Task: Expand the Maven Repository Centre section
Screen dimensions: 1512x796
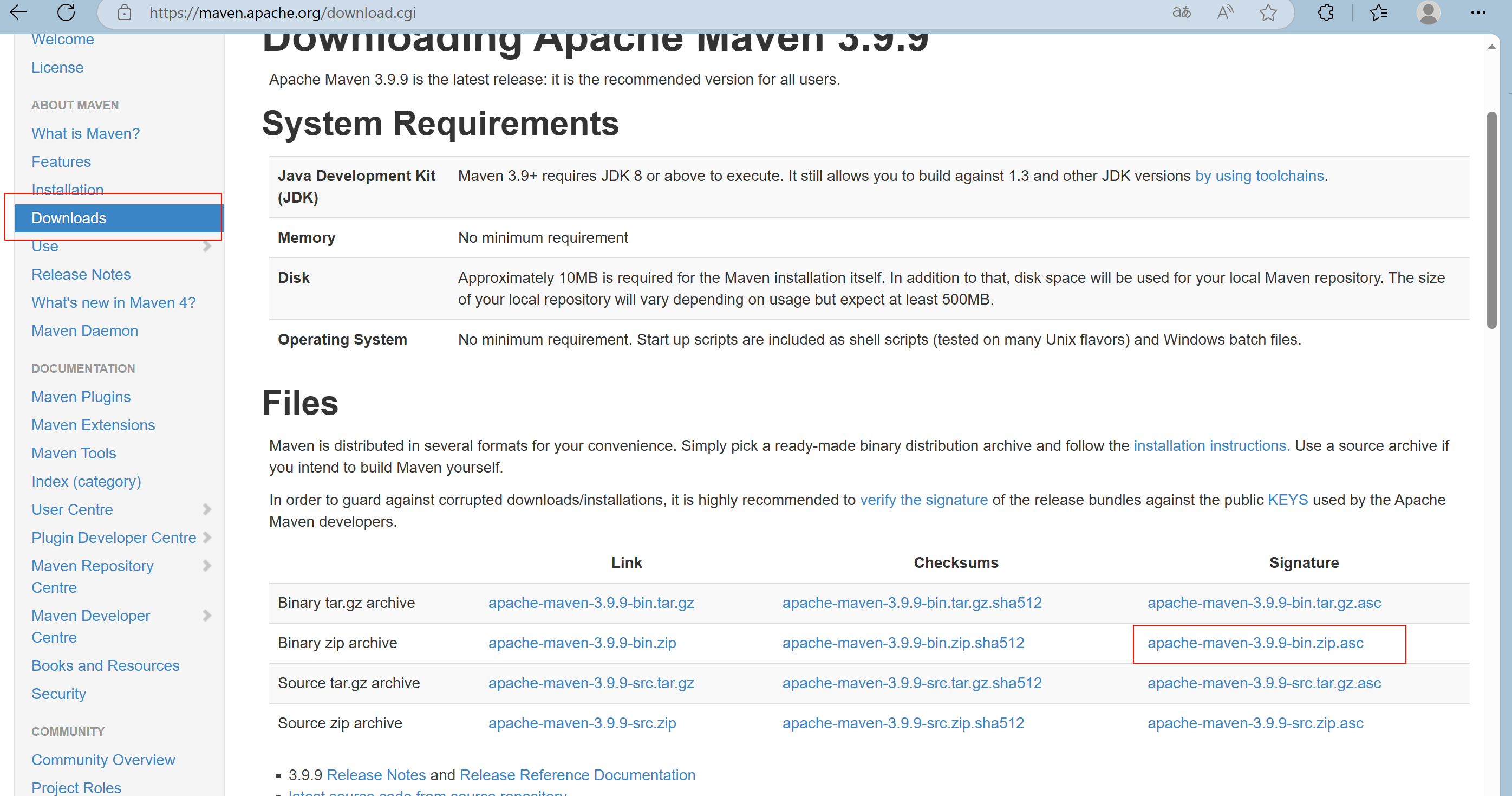Action: point(207,565)
